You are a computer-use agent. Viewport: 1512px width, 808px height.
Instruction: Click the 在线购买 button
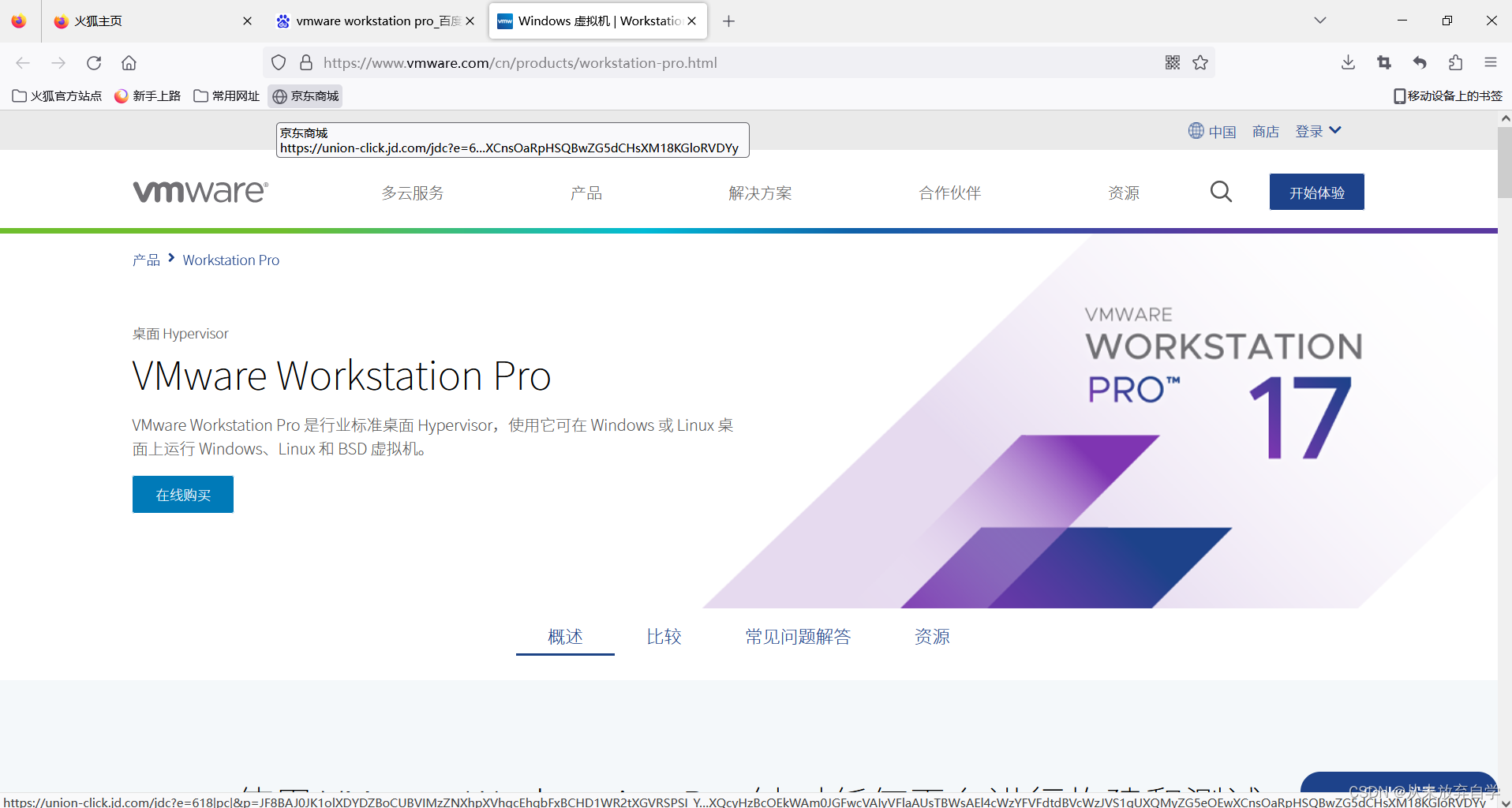click(183, 495)
